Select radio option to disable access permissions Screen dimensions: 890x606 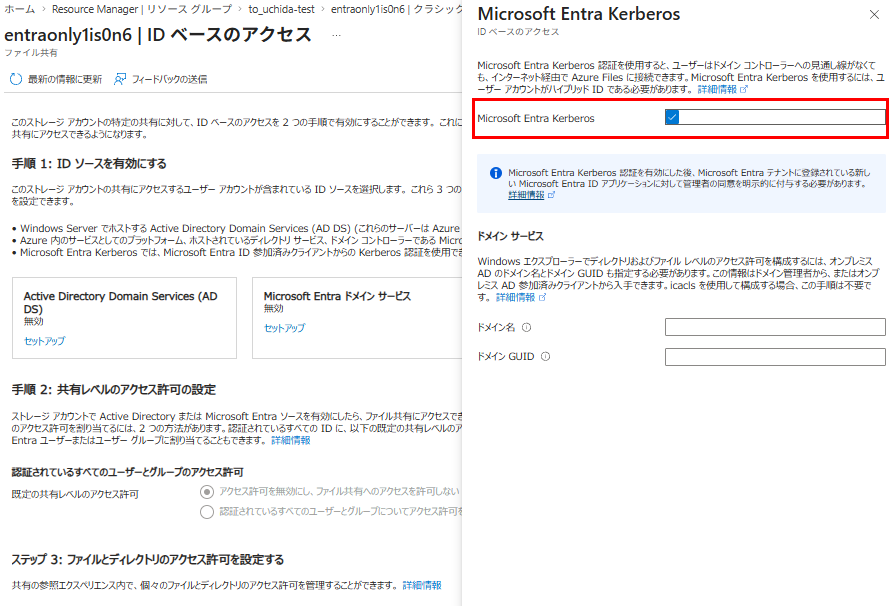pos(207,491)
